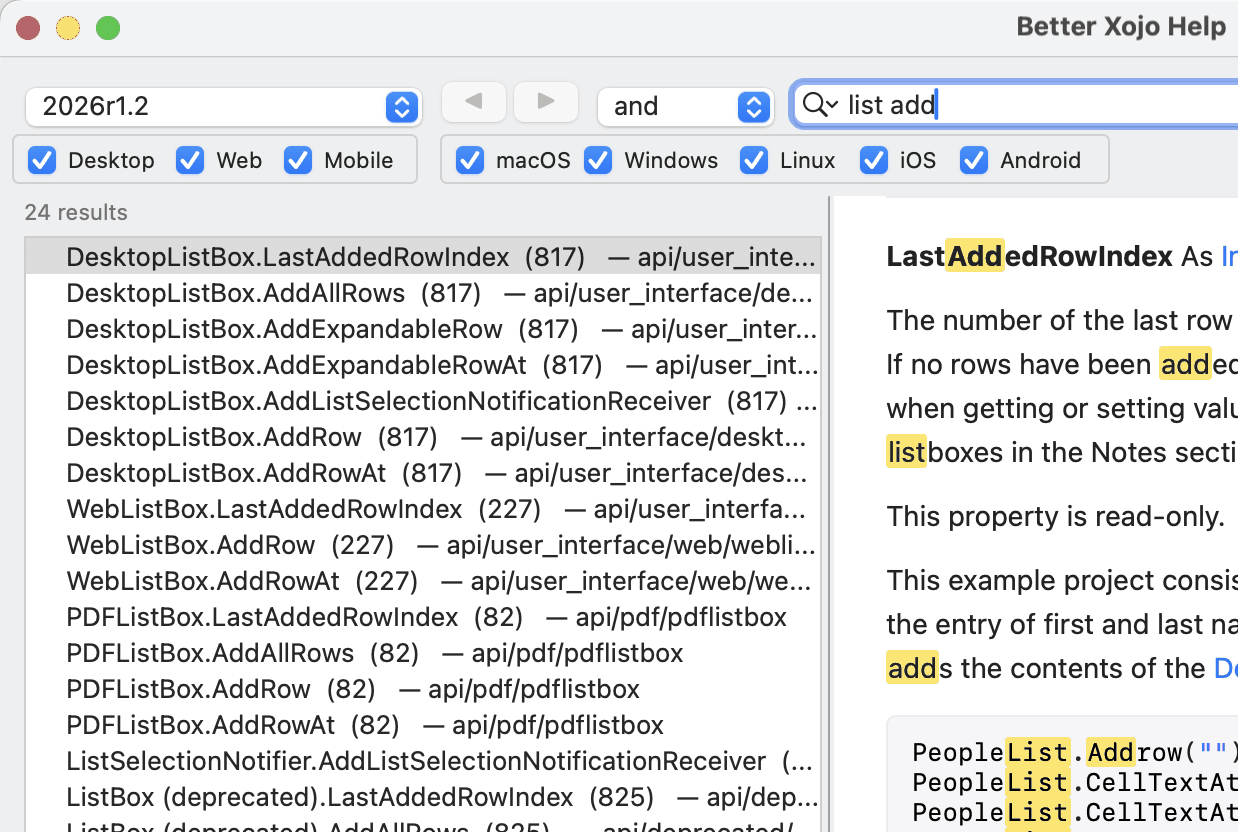Screen dimensions: 1238x832
Task: Click the macOS yellow minimize window button
Action: [68, 28]
